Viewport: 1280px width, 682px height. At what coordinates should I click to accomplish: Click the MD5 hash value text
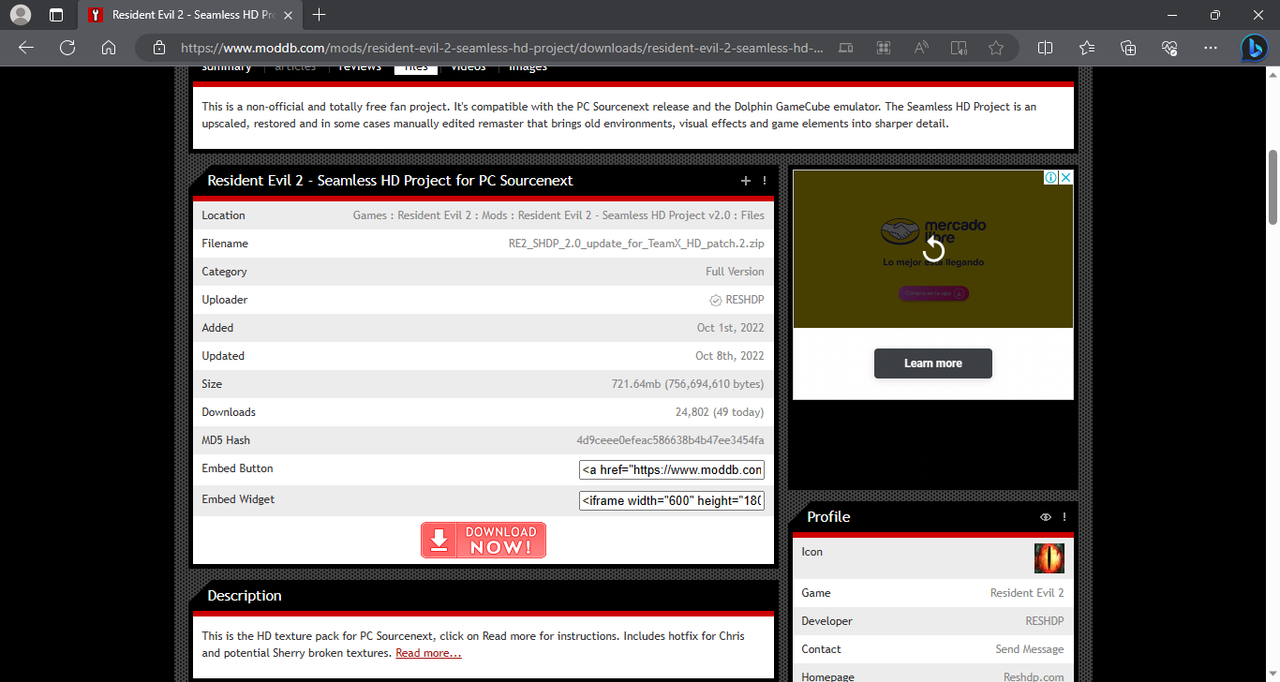[670, 440]
